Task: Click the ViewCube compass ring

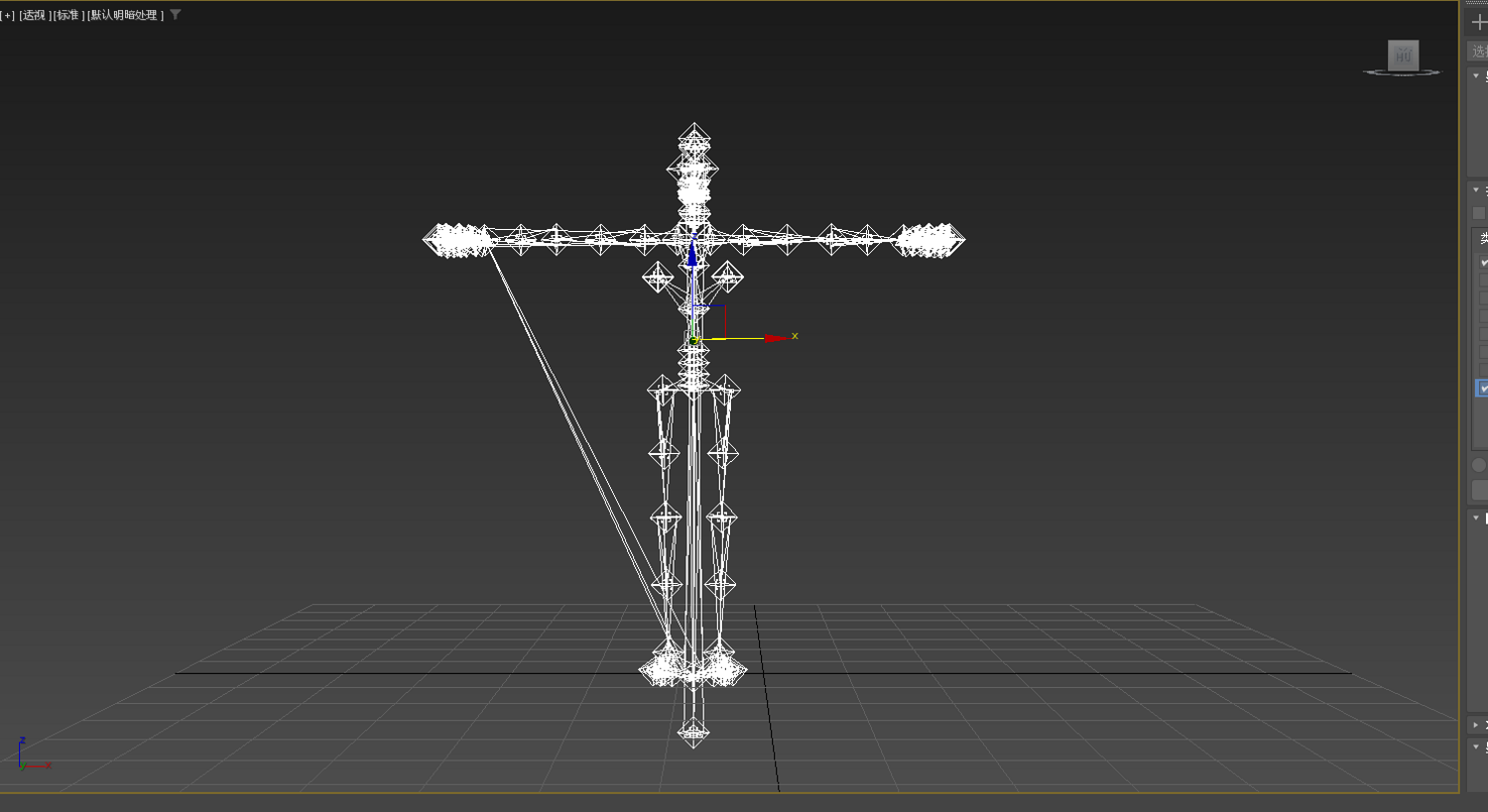Action: [1402, 72]
